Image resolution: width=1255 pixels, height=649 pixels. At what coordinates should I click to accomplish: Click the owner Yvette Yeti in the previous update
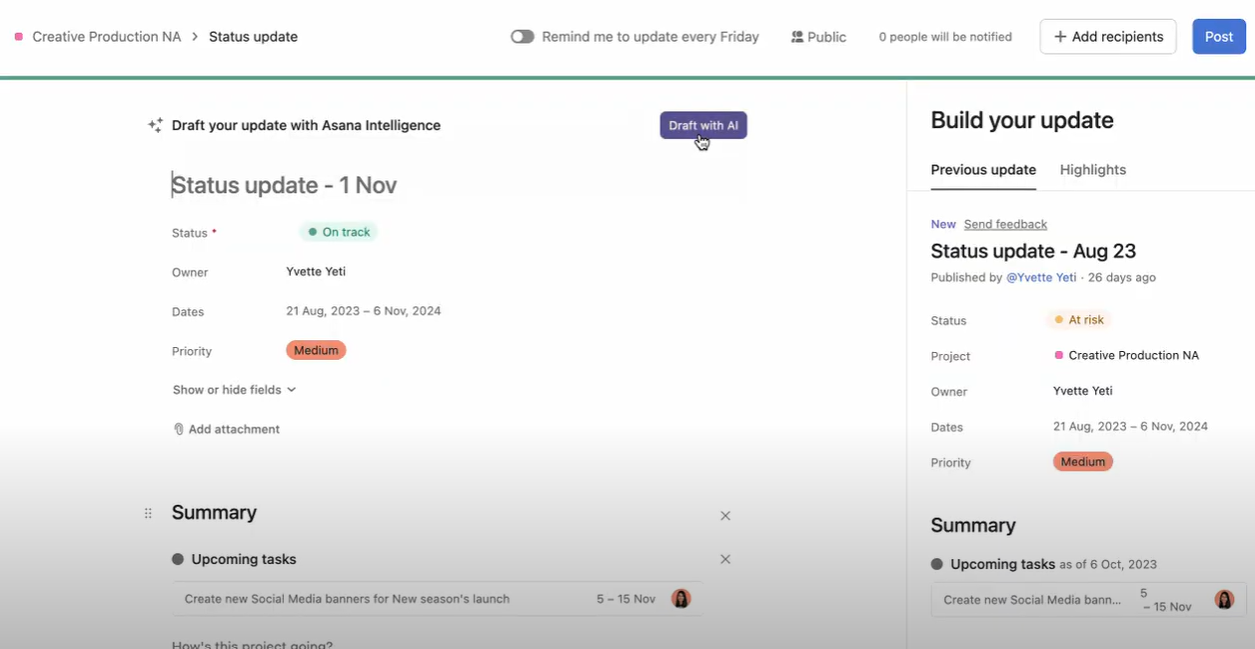coord(1083,391)
